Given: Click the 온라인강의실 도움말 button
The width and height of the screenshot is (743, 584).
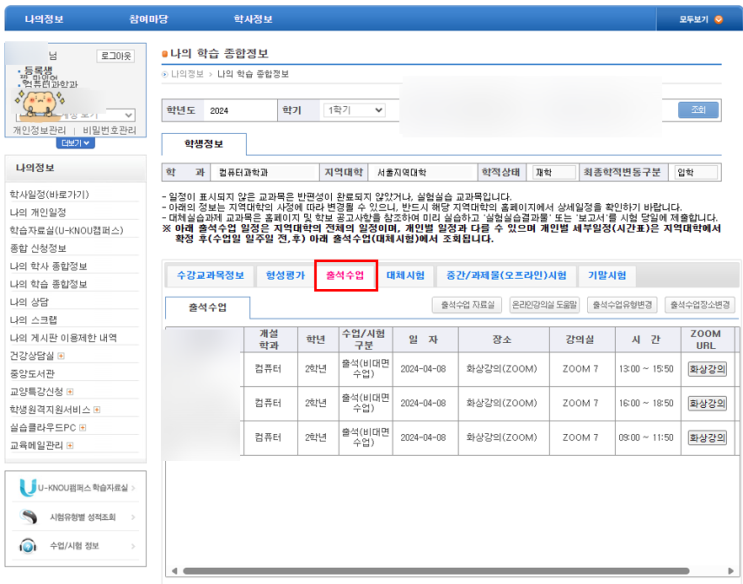Looking at the screenshot, I should pos(544,305).
